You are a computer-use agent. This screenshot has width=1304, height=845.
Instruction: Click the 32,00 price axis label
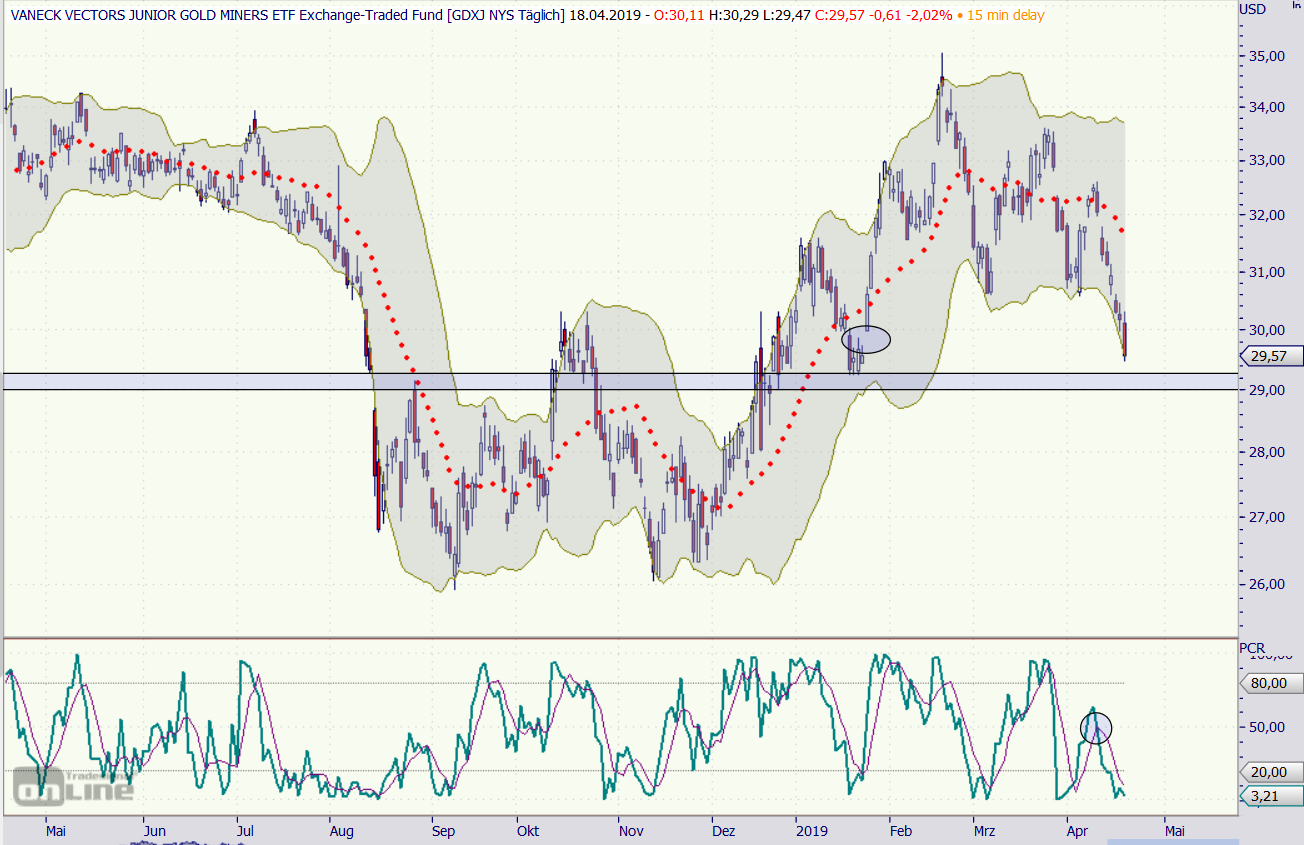point(1265,215)
